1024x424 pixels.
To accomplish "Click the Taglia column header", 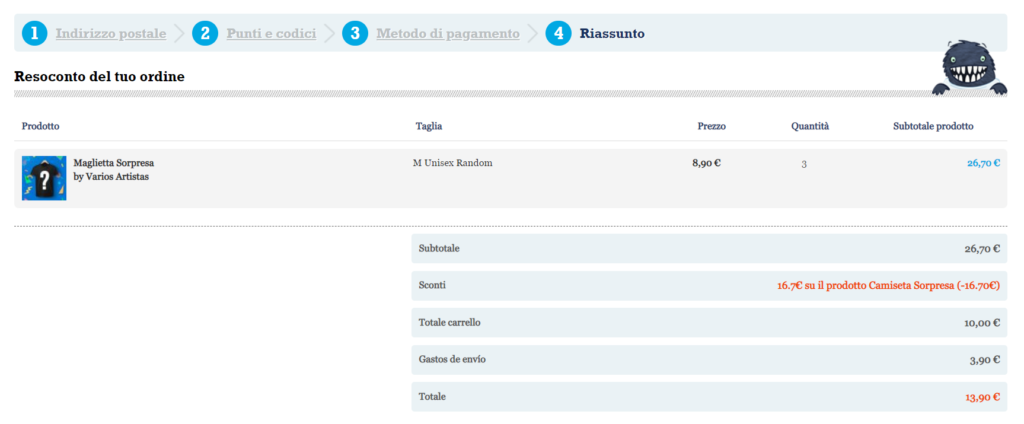I will (429, 126).
